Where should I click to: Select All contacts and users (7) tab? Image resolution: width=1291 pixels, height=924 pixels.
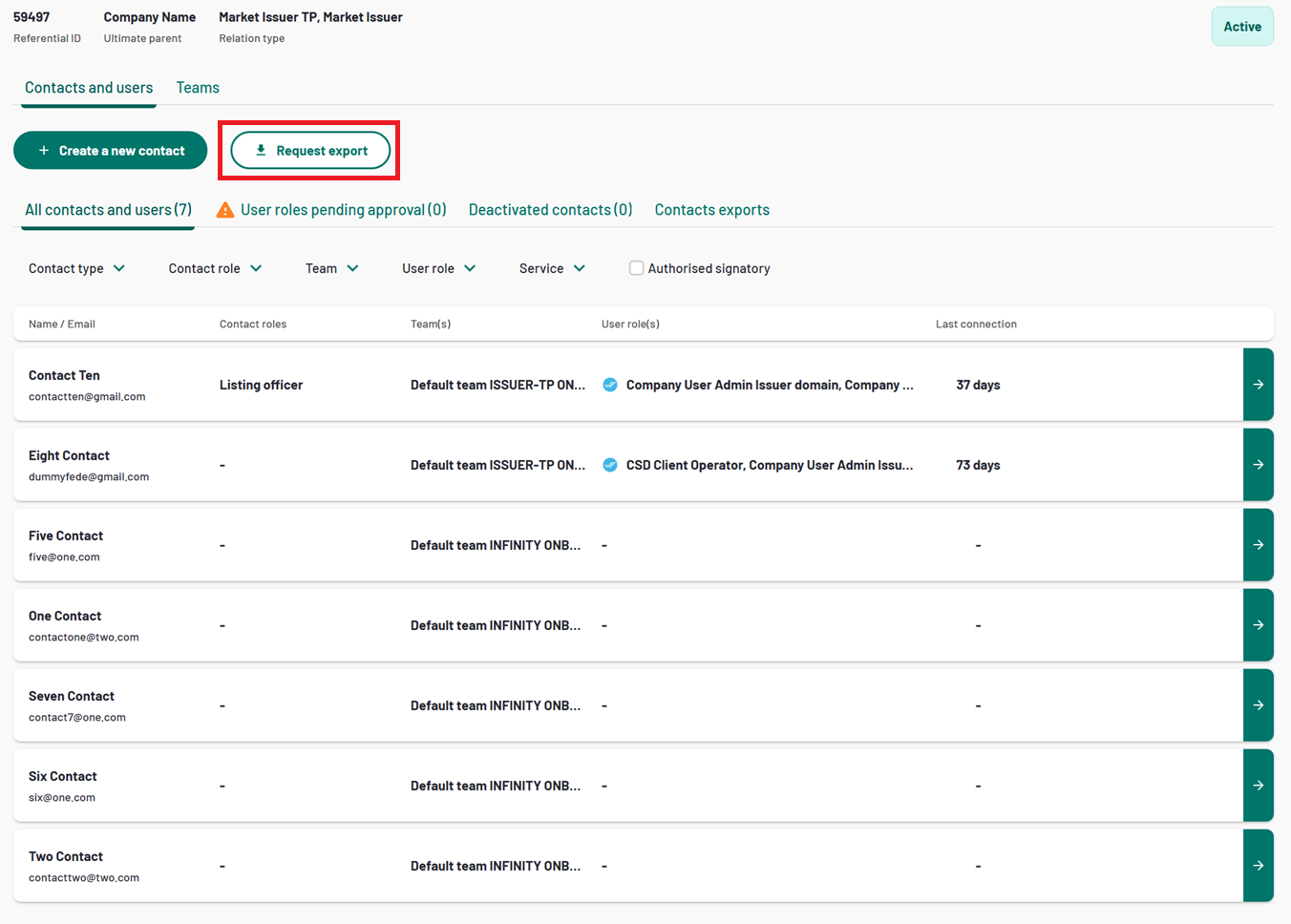pyautogui.click(x=108, y=210)
